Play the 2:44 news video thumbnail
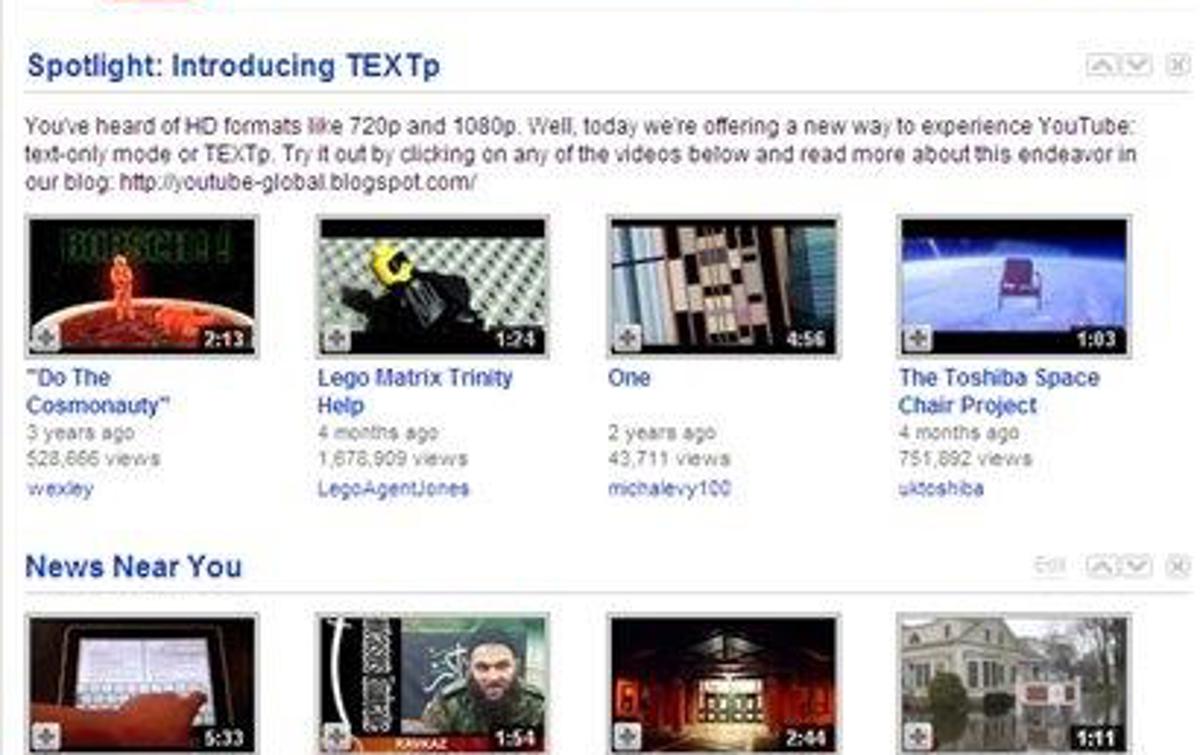 click(723, 685)
